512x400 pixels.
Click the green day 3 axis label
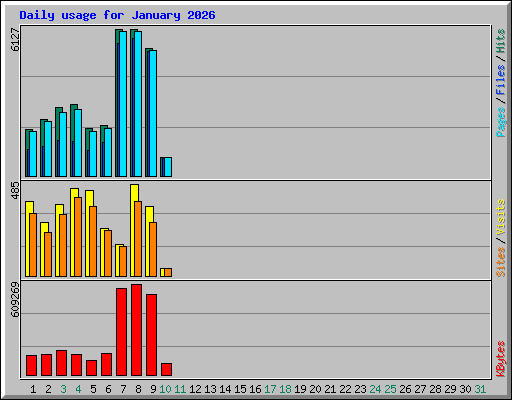63,389
